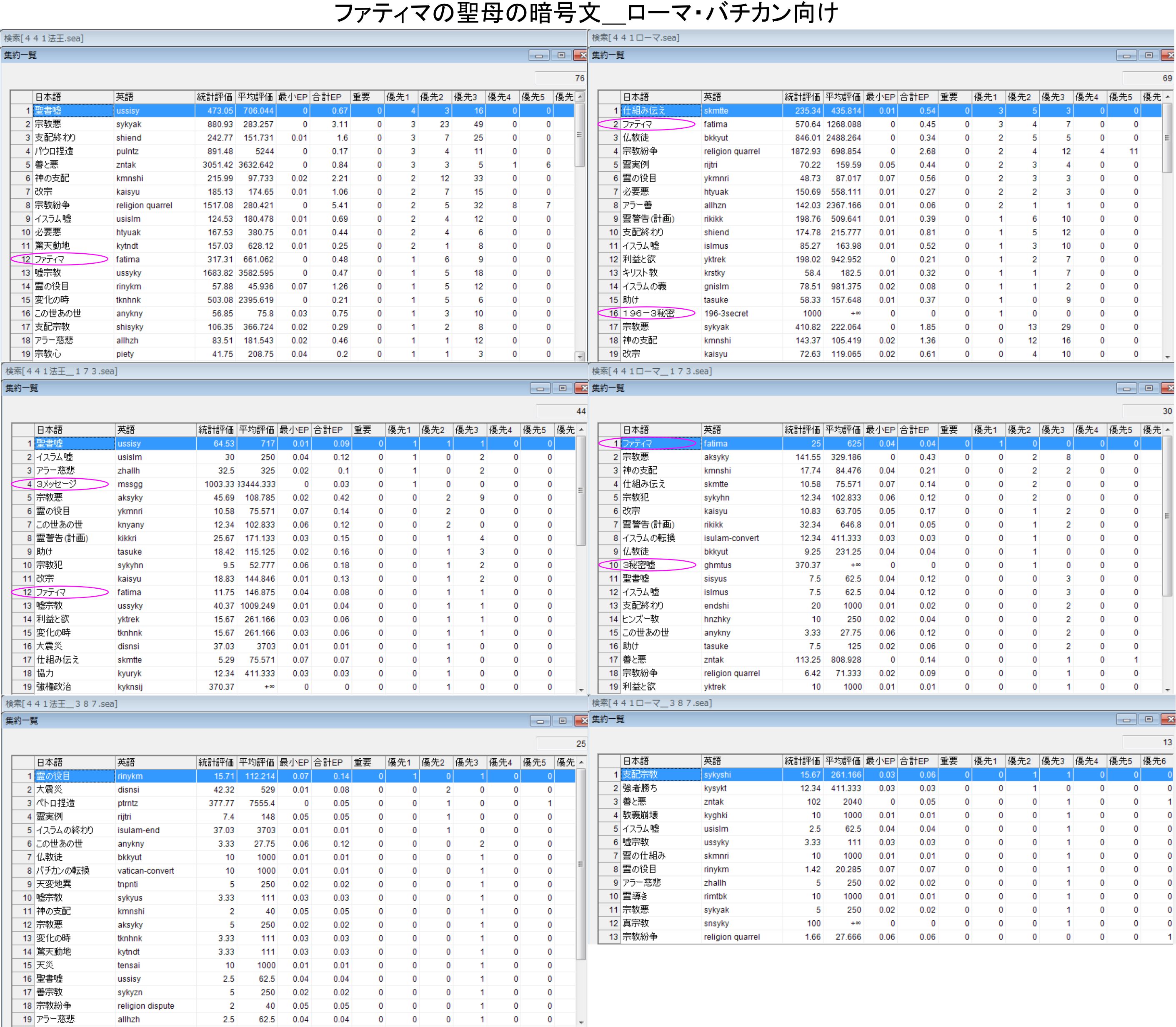Minimize the 441法王__387.sea summary window
Image resolution: width=1176 pixels, height=1027 pixels.
[x=540, y=721]
